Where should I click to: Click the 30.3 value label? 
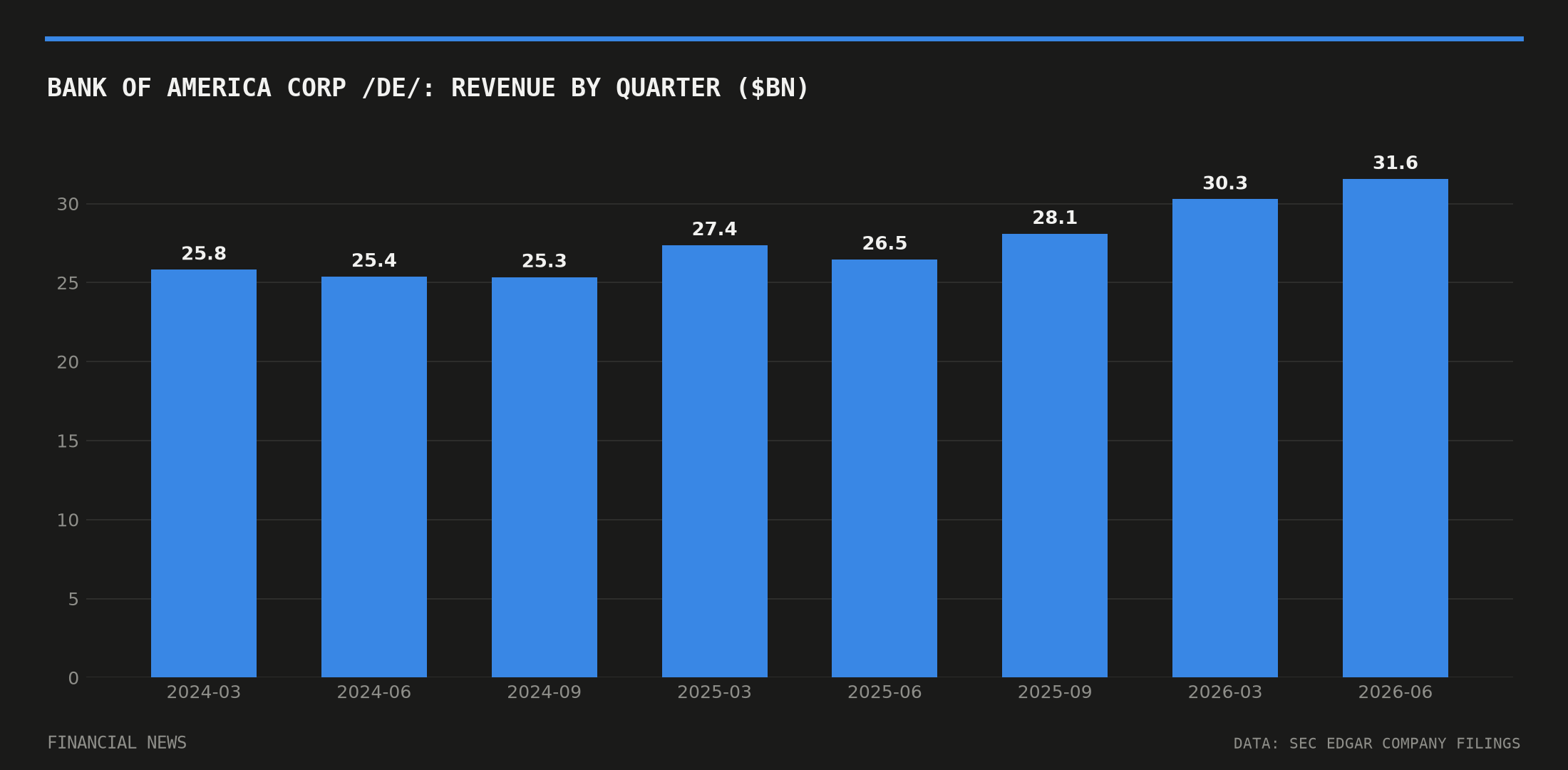pyautogui.click(x=1225, y=183)
